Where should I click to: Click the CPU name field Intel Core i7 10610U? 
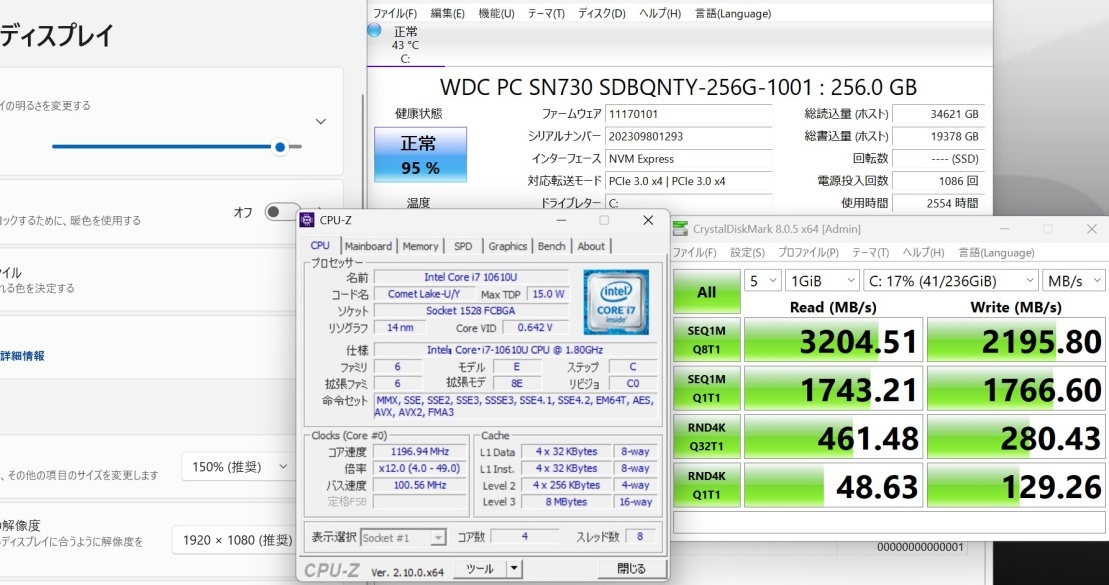(x=471, y=277)
